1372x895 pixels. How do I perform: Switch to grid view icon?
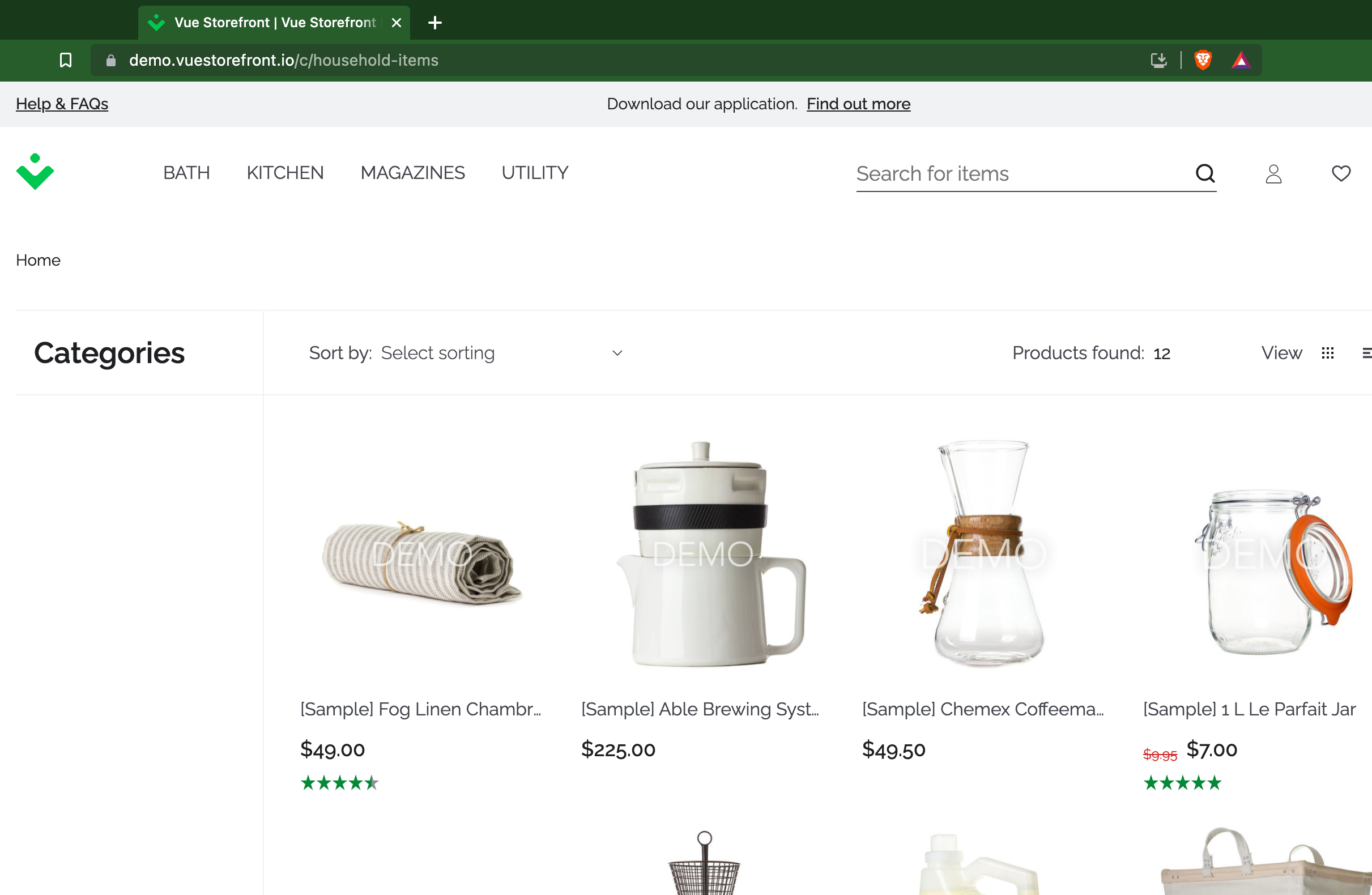1328,353
